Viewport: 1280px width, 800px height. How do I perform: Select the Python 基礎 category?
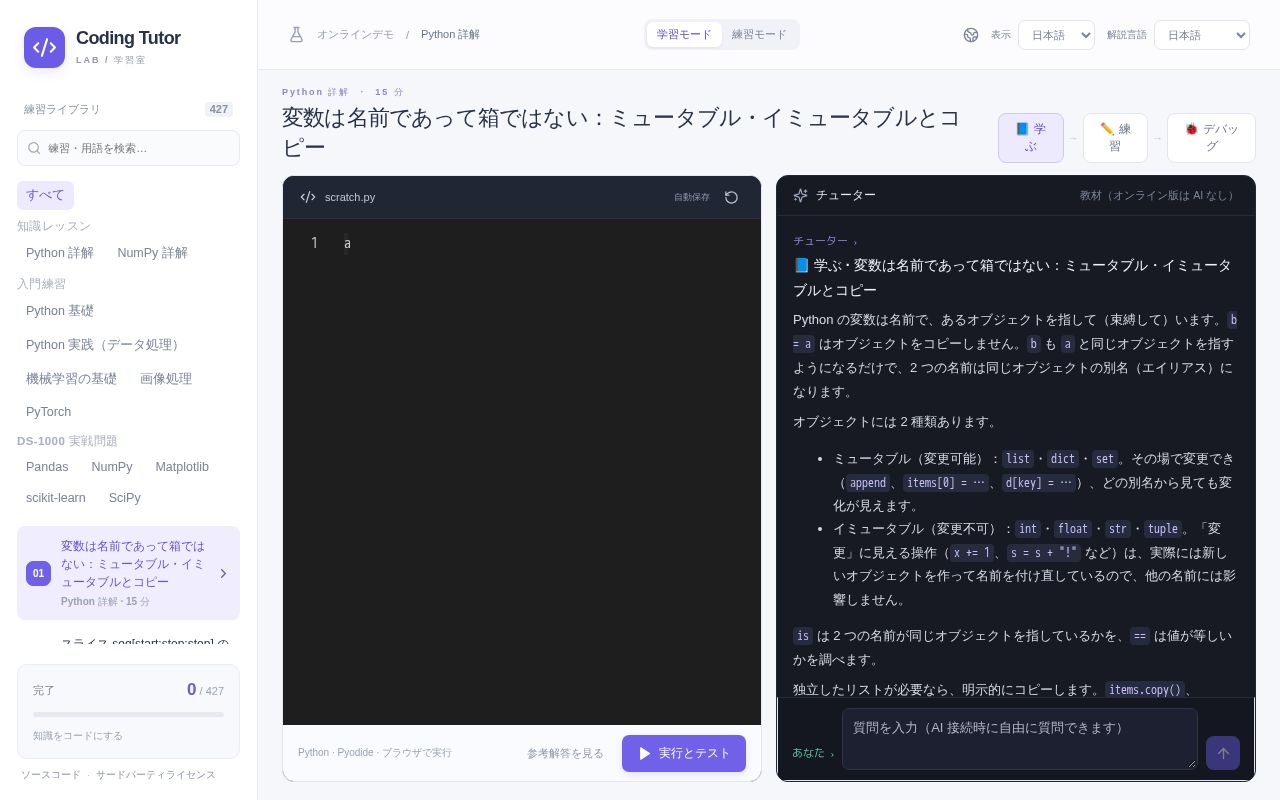pos(60,311)
